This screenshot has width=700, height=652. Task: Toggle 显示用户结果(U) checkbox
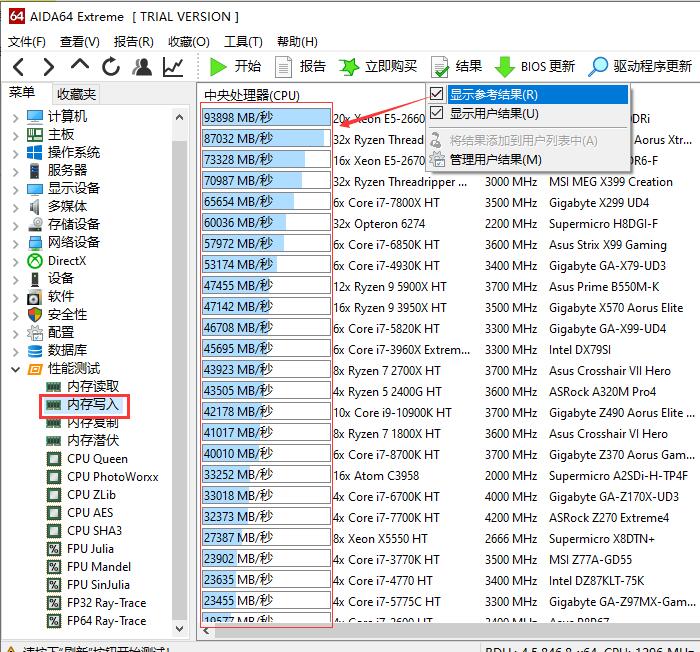pos(437,114)
